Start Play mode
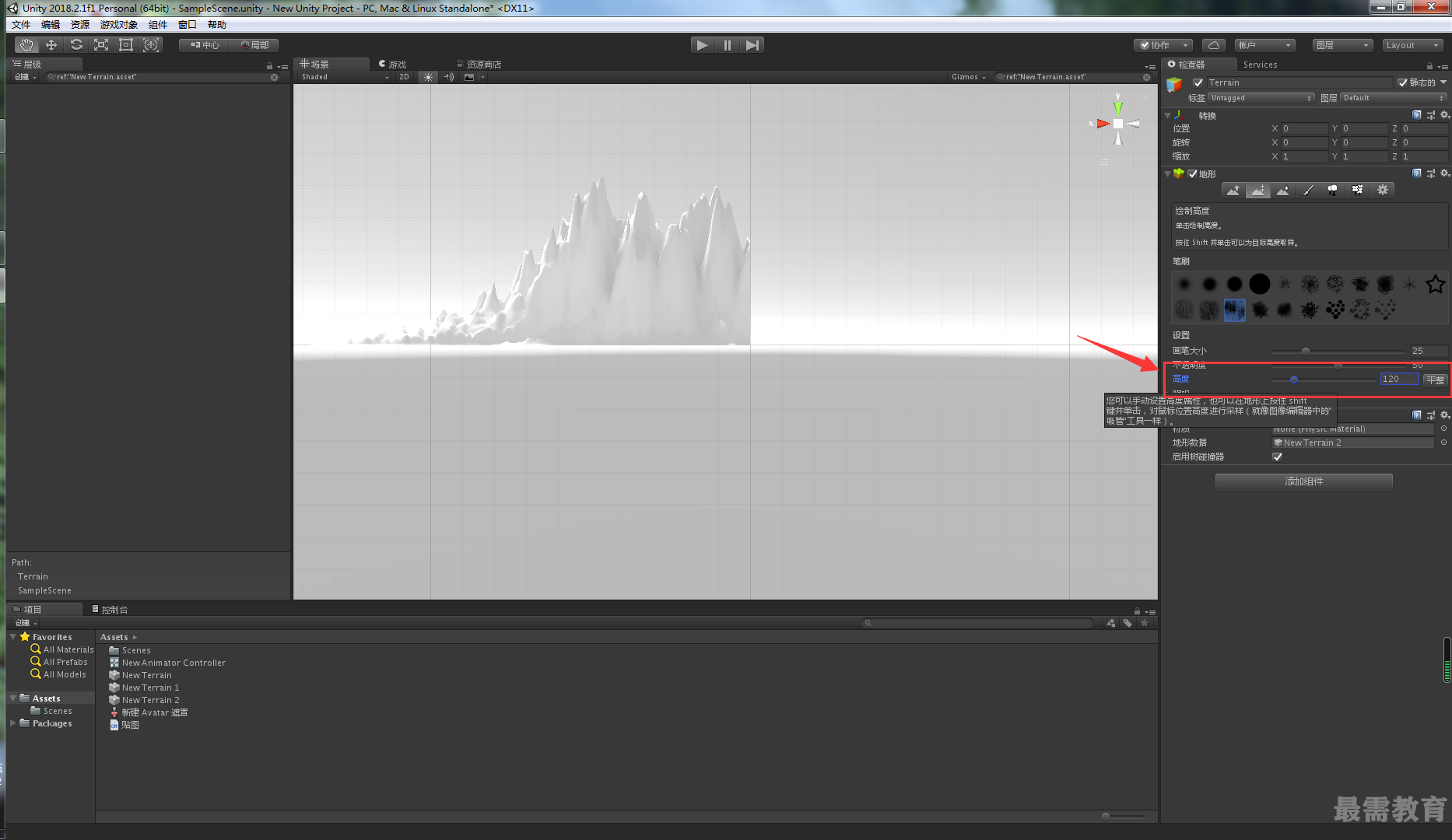 click(x=703, y=45)
